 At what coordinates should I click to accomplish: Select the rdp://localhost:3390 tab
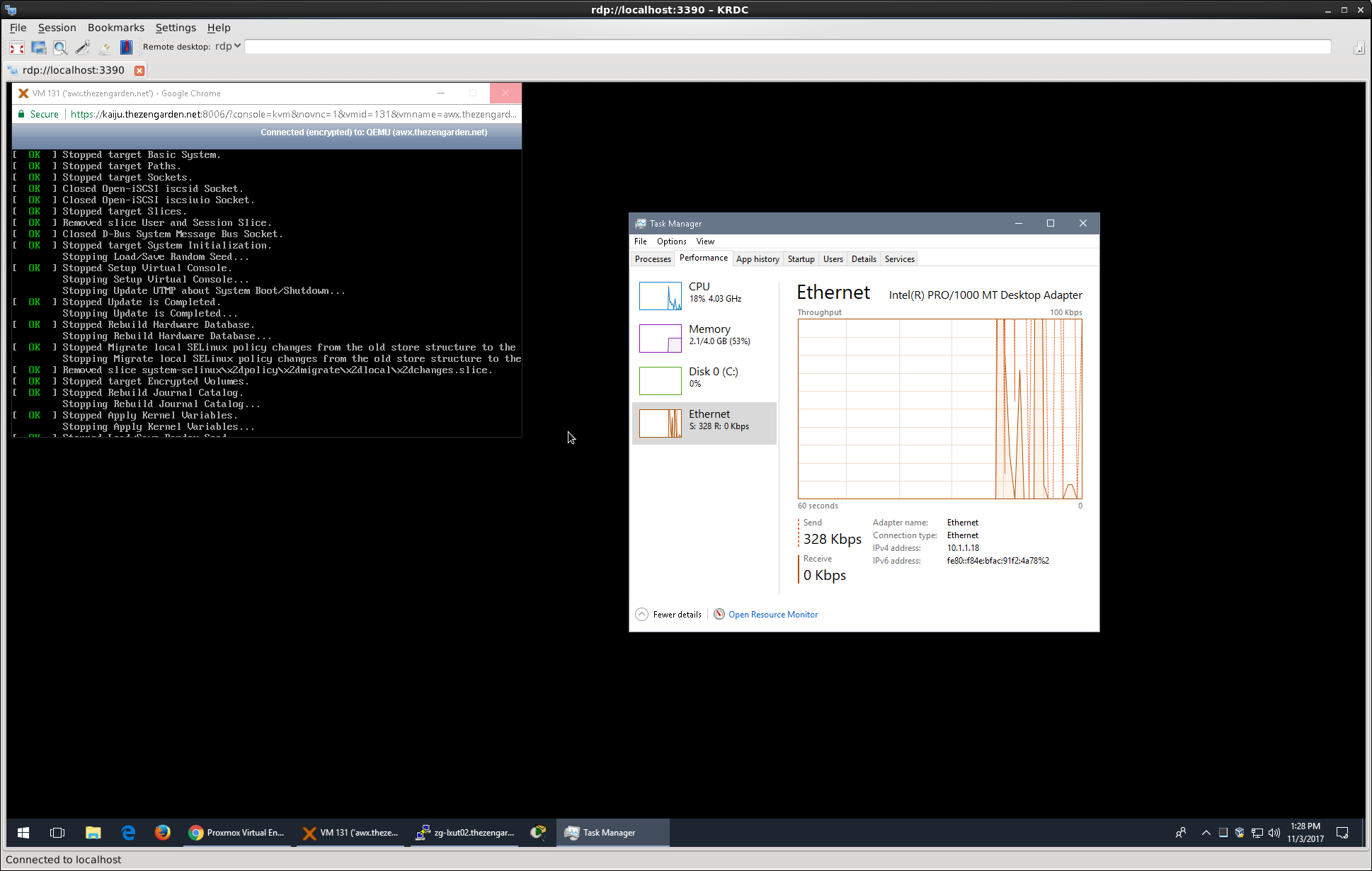(74, 70)
